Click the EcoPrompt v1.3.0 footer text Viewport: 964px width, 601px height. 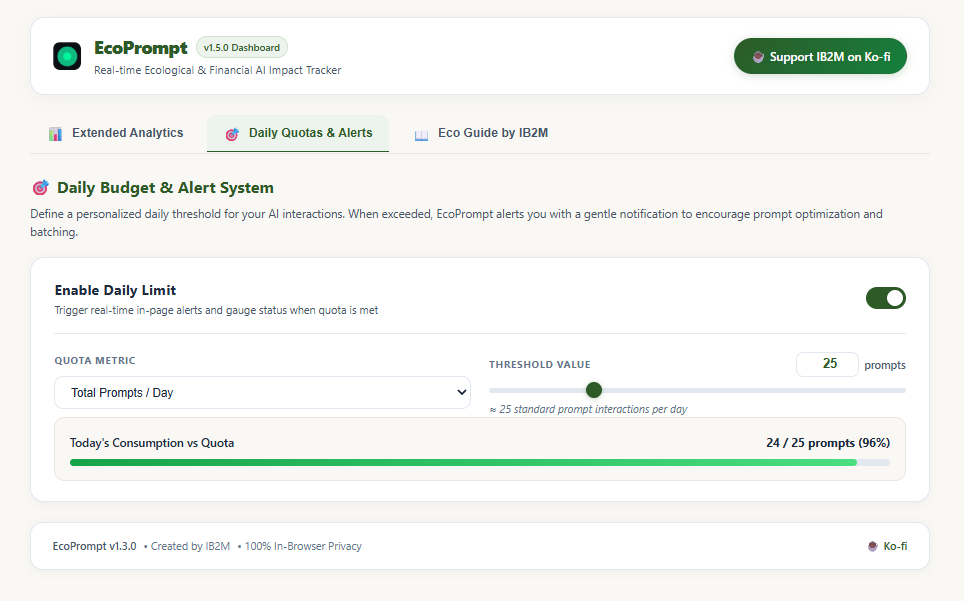coord(95,546)
